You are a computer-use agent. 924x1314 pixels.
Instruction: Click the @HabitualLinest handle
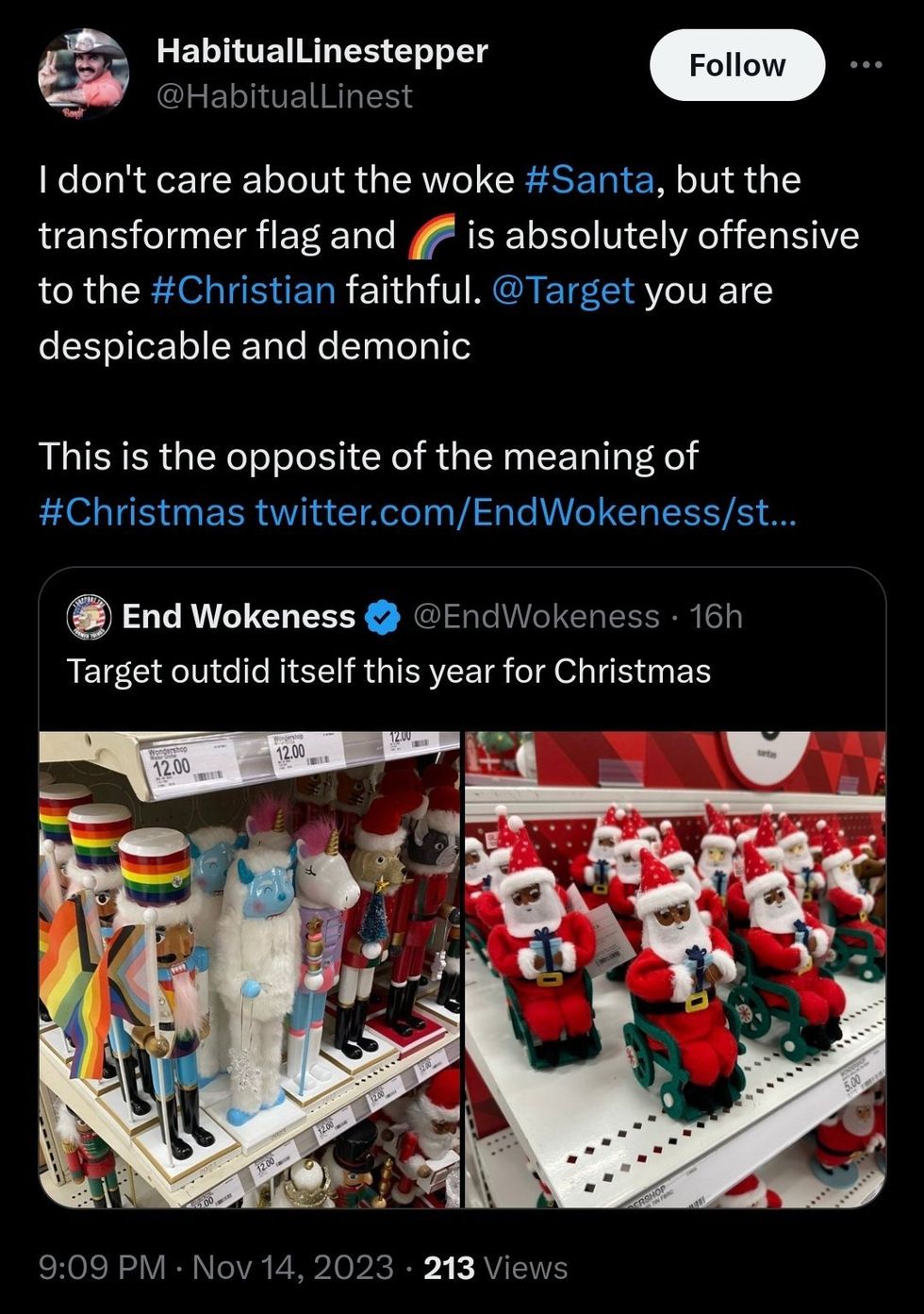point(284,96)
